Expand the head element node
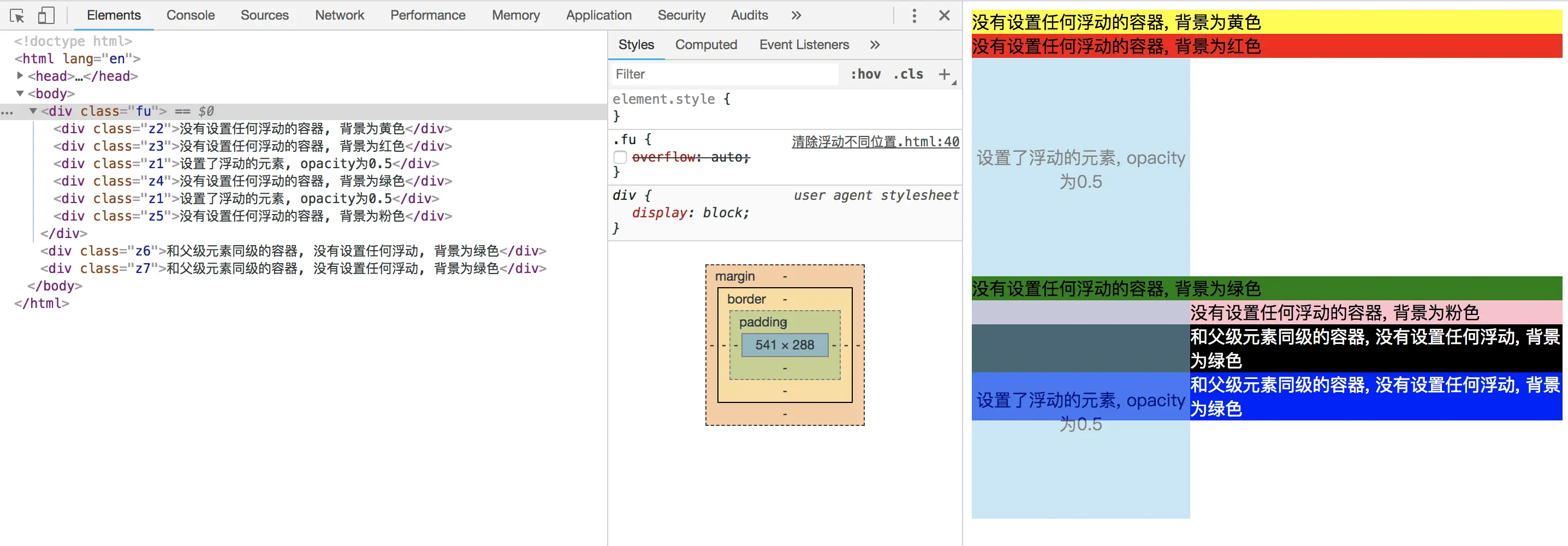This screenshot has height=546, width=1568. pyautogui.click(x=20, y=76)
